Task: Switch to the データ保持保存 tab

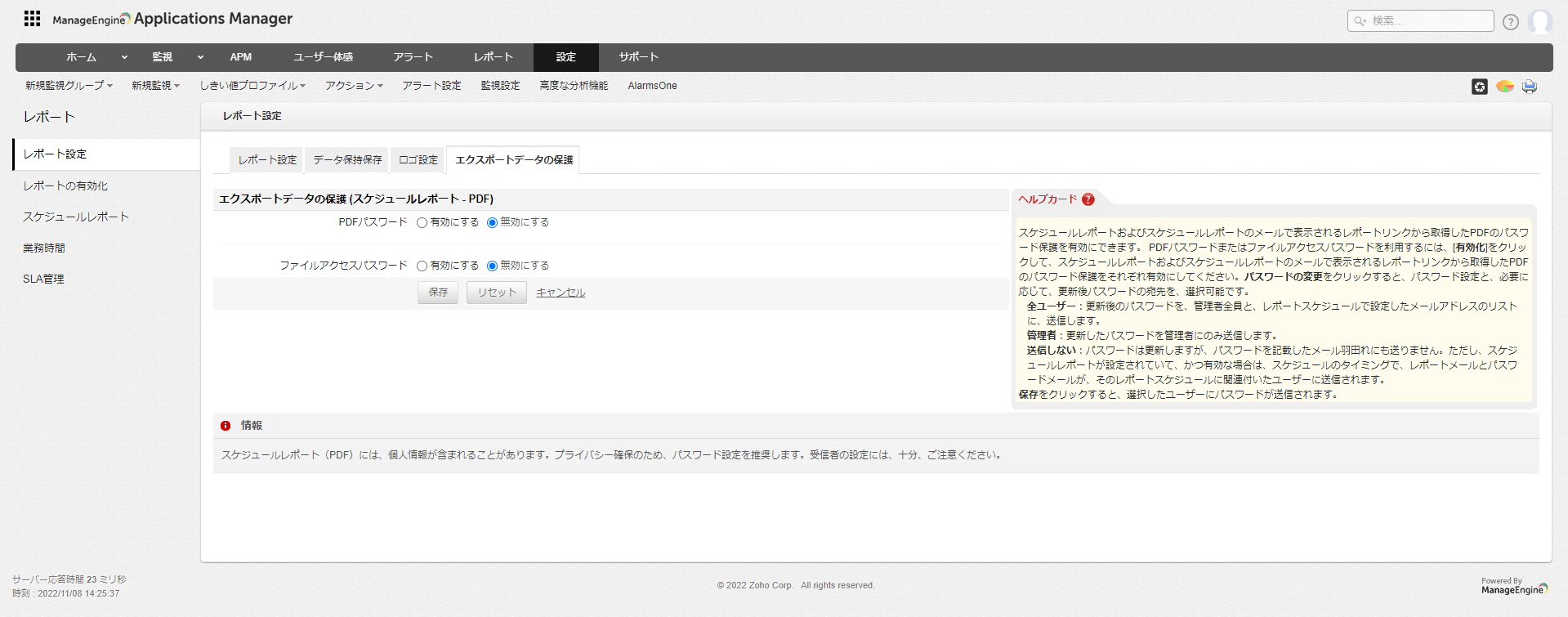Action: click(x=347, y=160)
